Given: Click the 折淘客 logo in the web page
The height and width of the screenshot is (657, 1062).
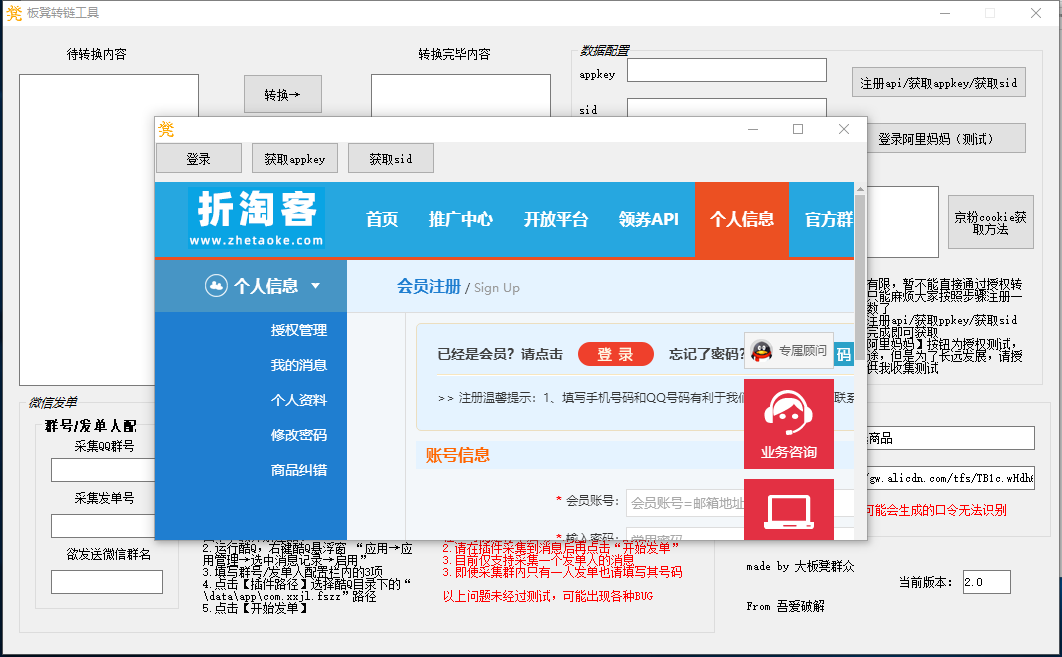Looking at the screenshot, I should 256,217.
